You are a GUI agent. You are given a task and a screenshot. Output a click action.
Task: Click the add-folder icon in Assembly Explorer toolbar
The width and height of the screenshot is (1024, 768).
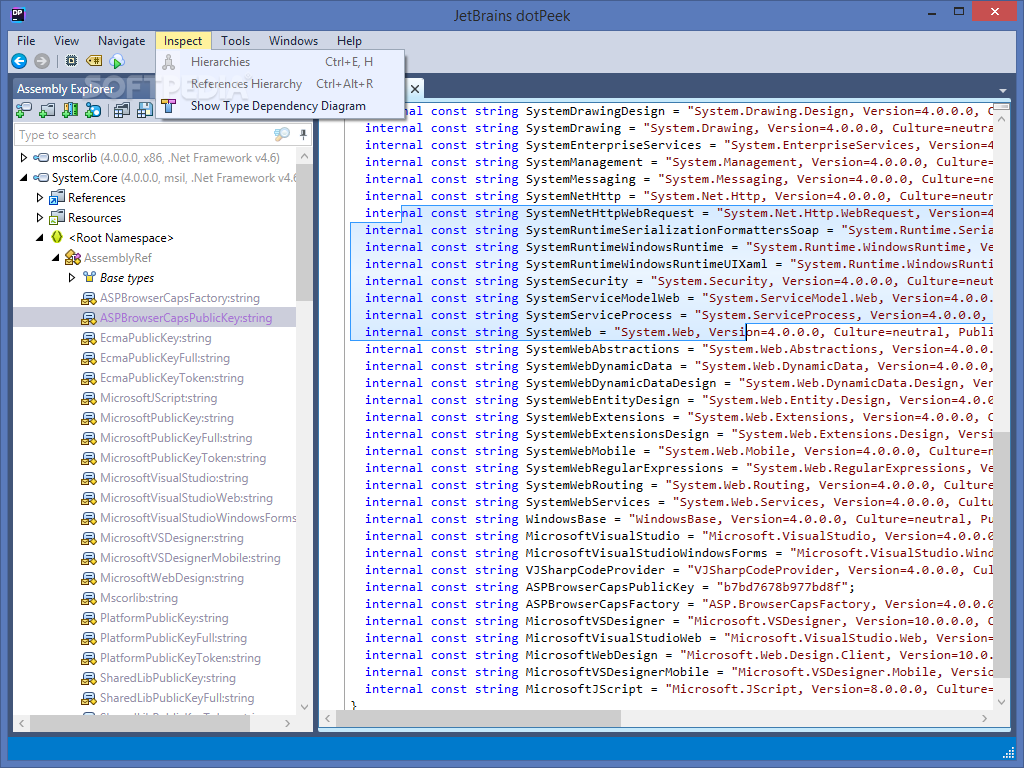click(47, 110)
